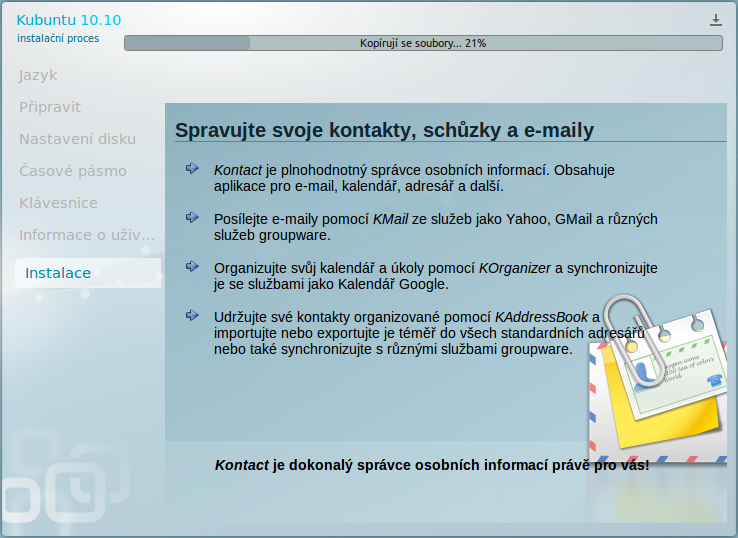Viewport: 738px width, 538px height.
Task: Click the slideshow heading about kontakty, schůzky
Action: [x=385, y=130]
